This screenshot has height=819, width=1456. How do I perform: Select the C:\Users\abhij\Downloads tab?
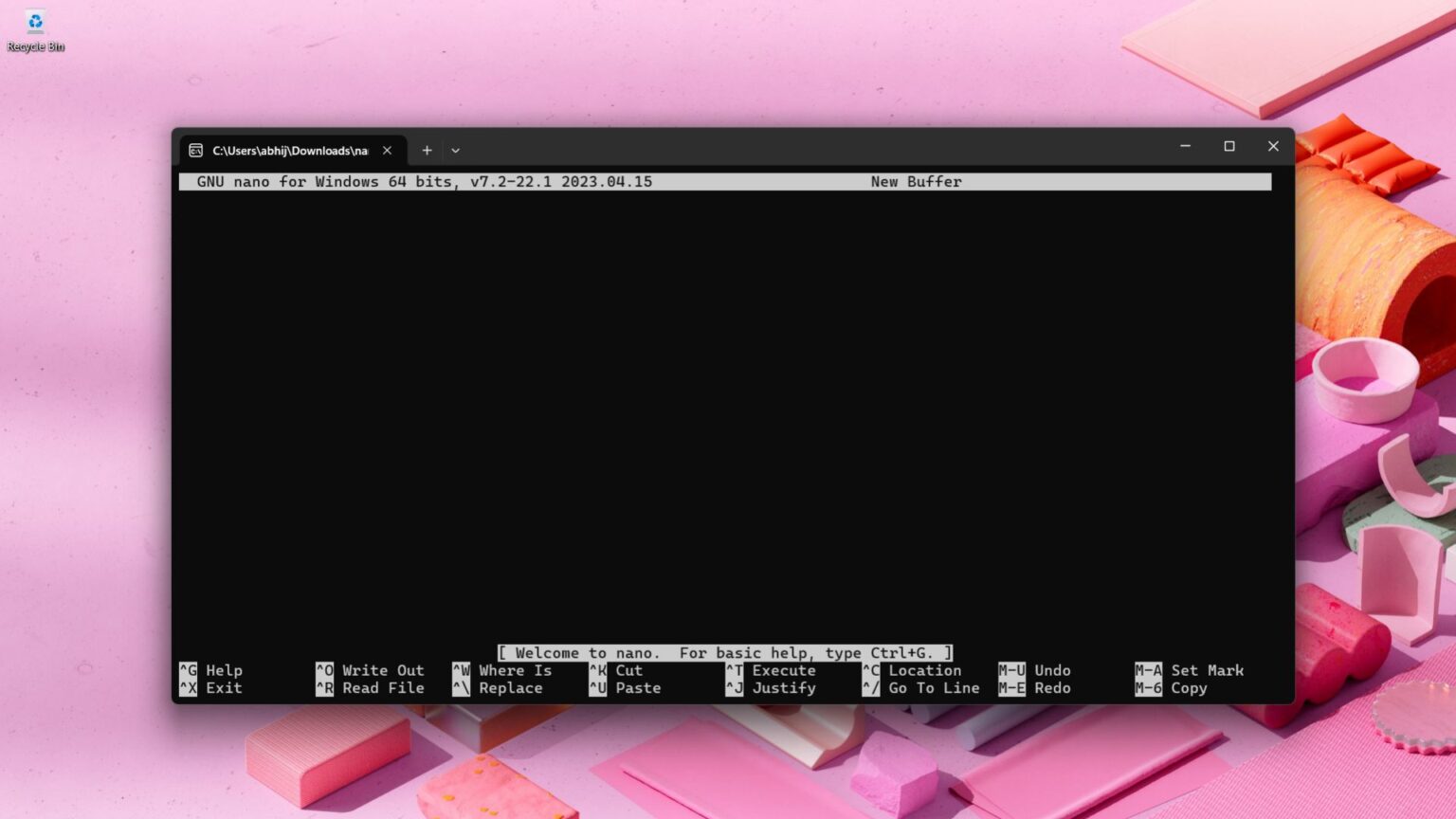[x=284, y=150]
